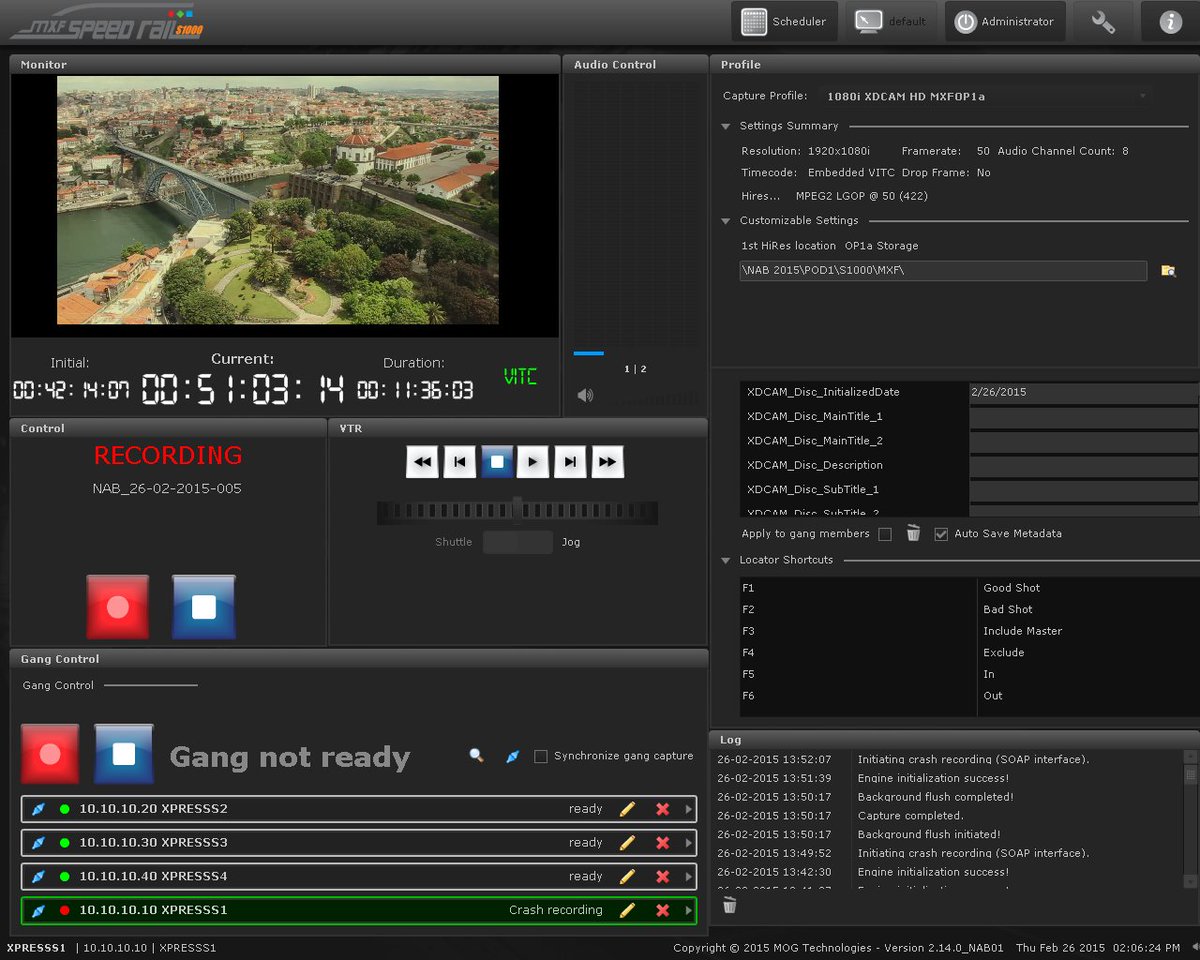Edit the XPRESSS2 gang member
Screen dimensions: 1200x960
pyautogui.click(x=627, y=809)
